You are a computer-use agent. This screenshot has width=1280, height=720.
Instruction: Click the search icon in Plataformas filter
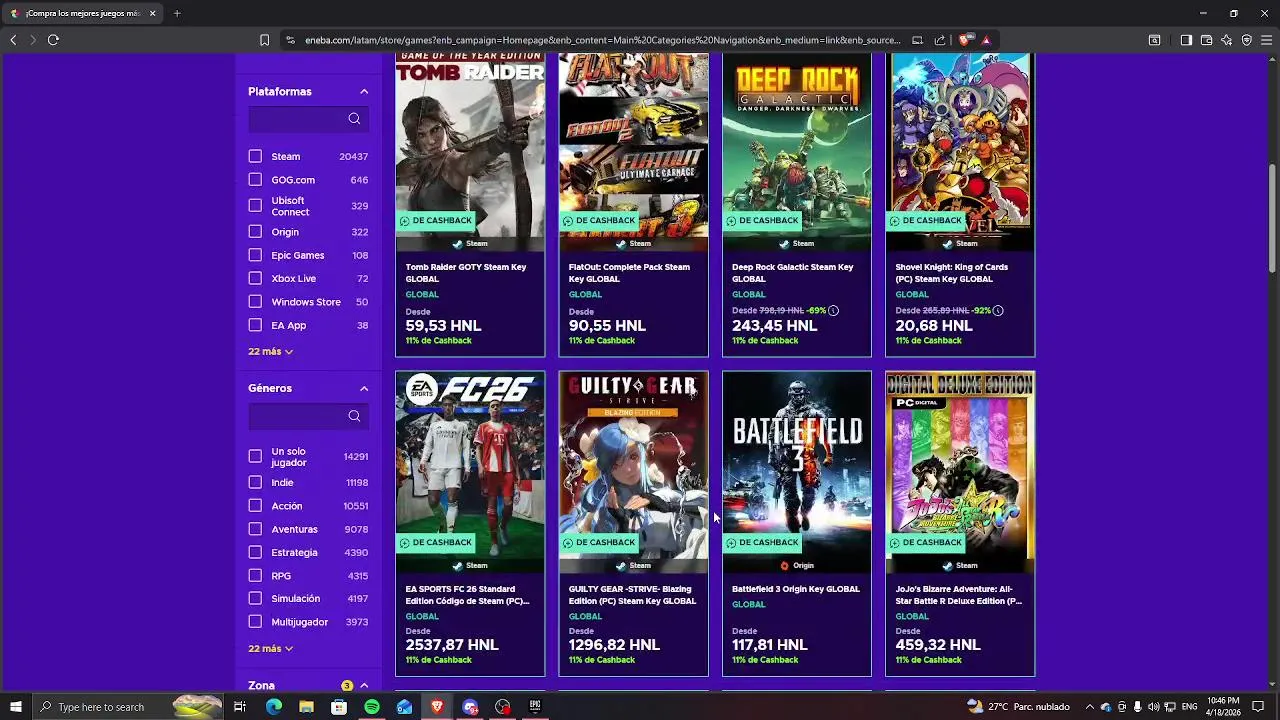point(354,119)
